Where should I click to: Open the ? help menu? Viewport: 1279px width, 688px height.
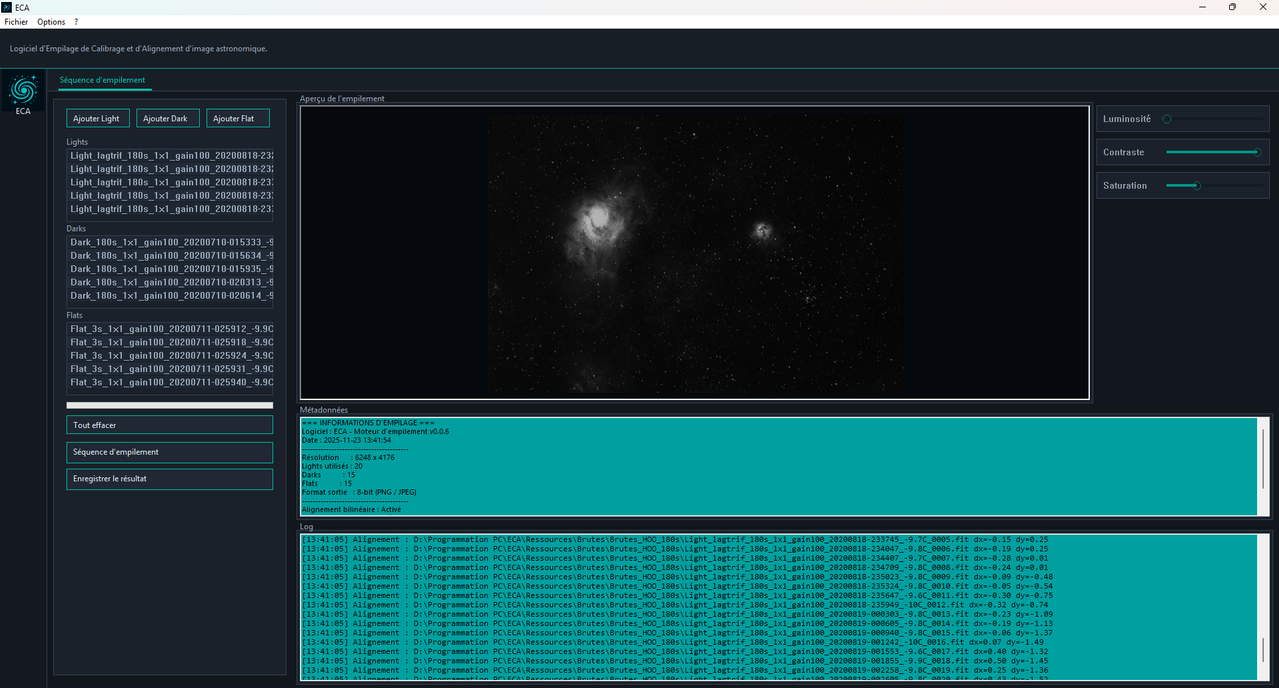click(76, 22)
